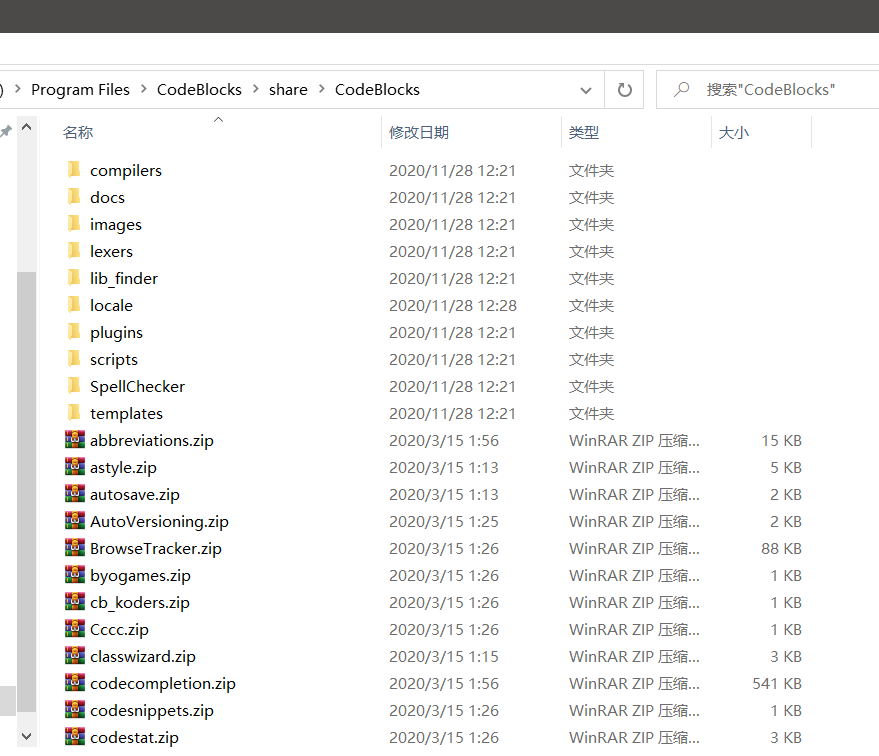Click the codecompletion.zip WinRAR icon
Image resolution: width=879 pixels, height=756 pixels.
click(75, 683)
